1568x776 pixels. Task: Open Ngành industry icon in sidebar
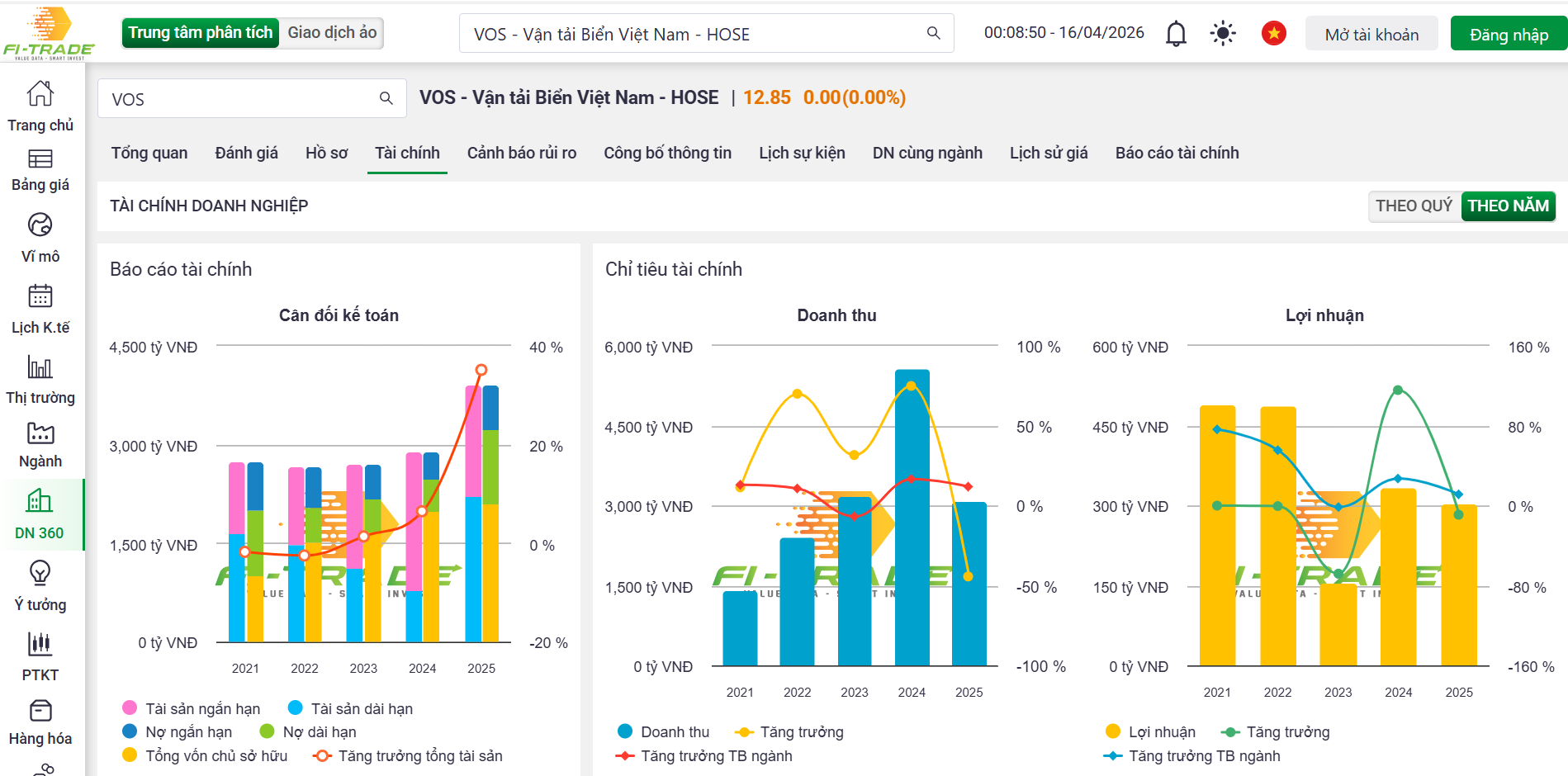tap(40, 433)
